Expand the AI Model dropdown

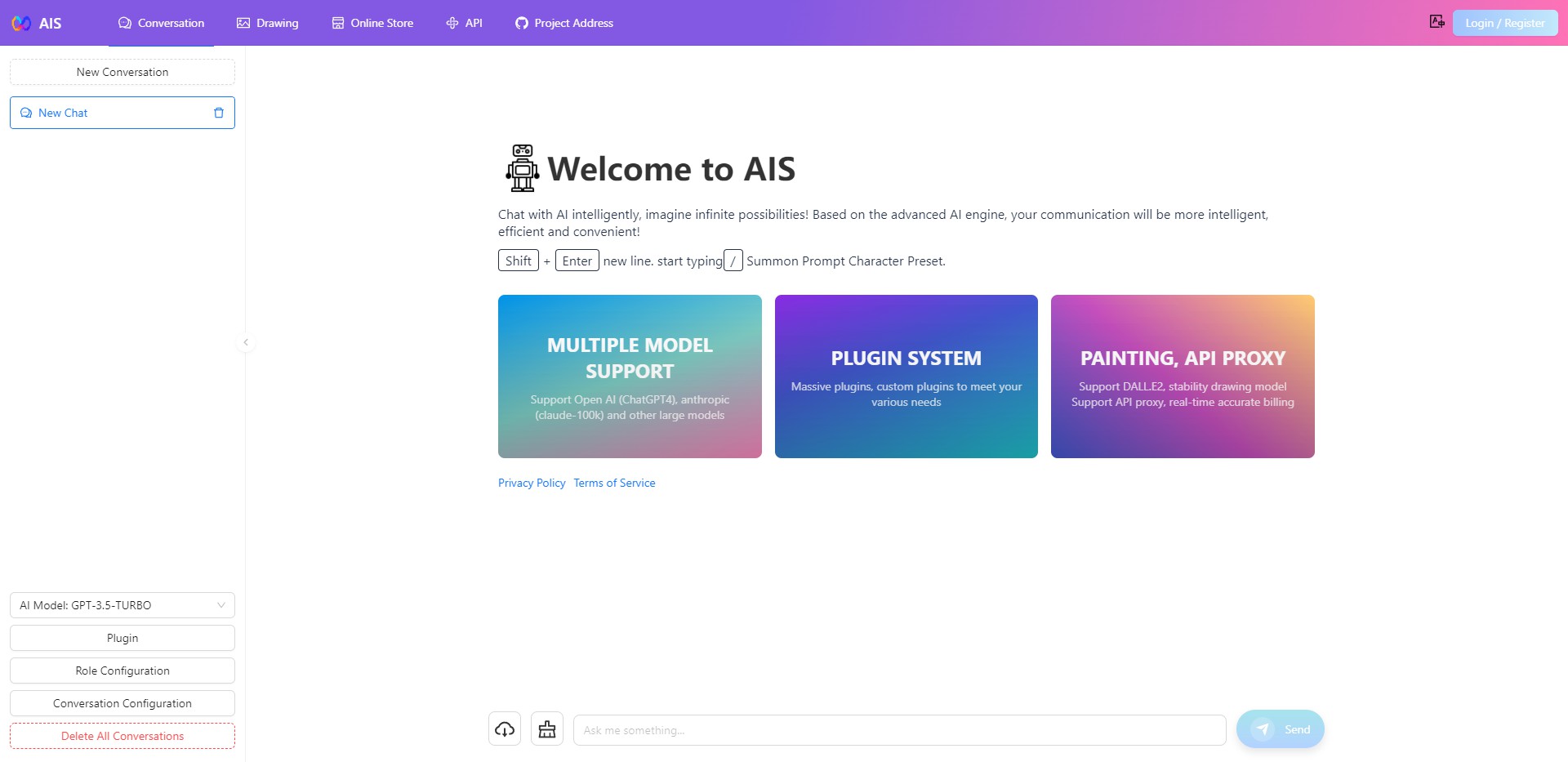(x=122, y=605)
